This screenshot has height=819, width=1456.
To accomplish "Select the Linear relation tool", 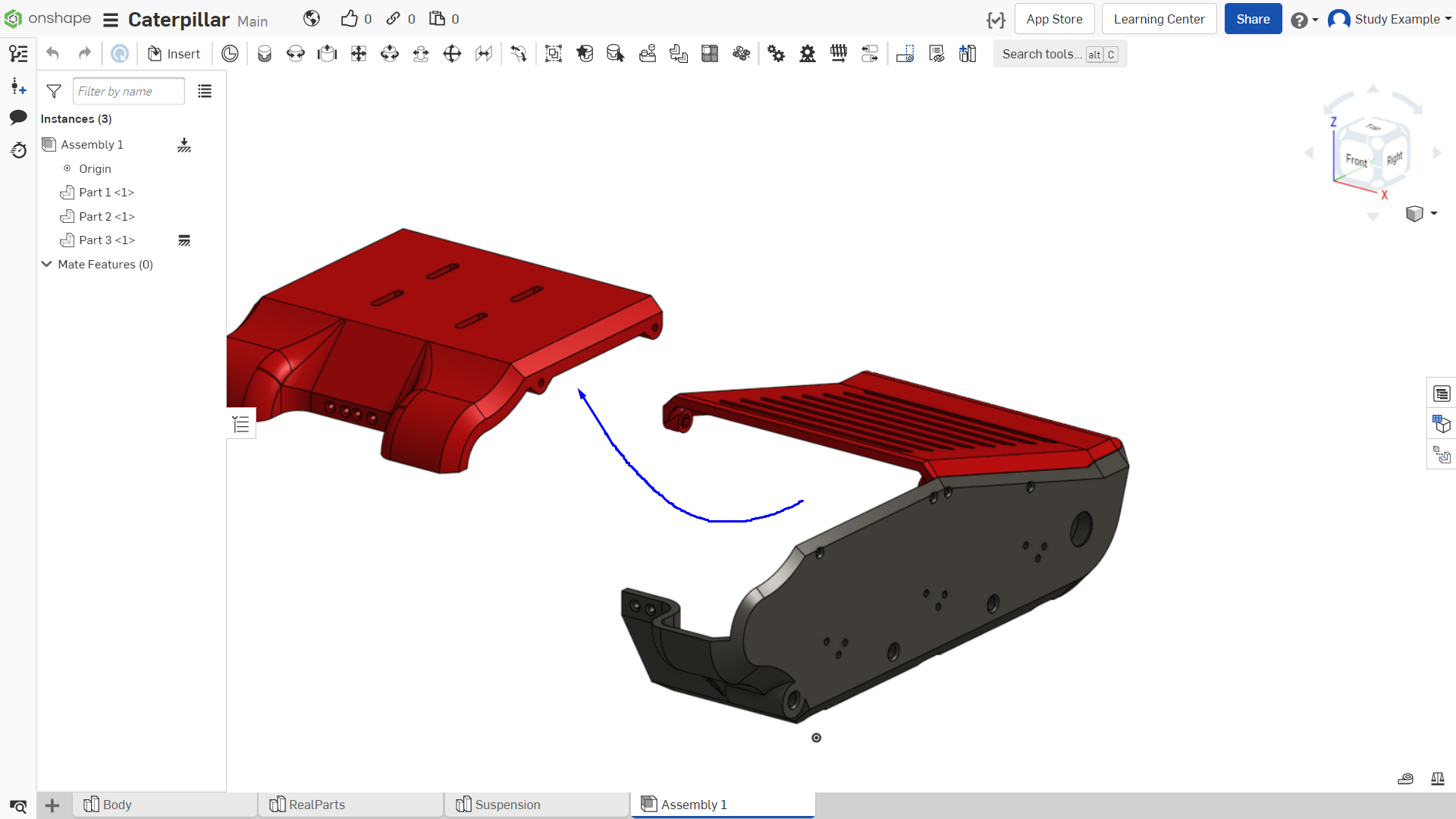I will (x=870, y=54).
